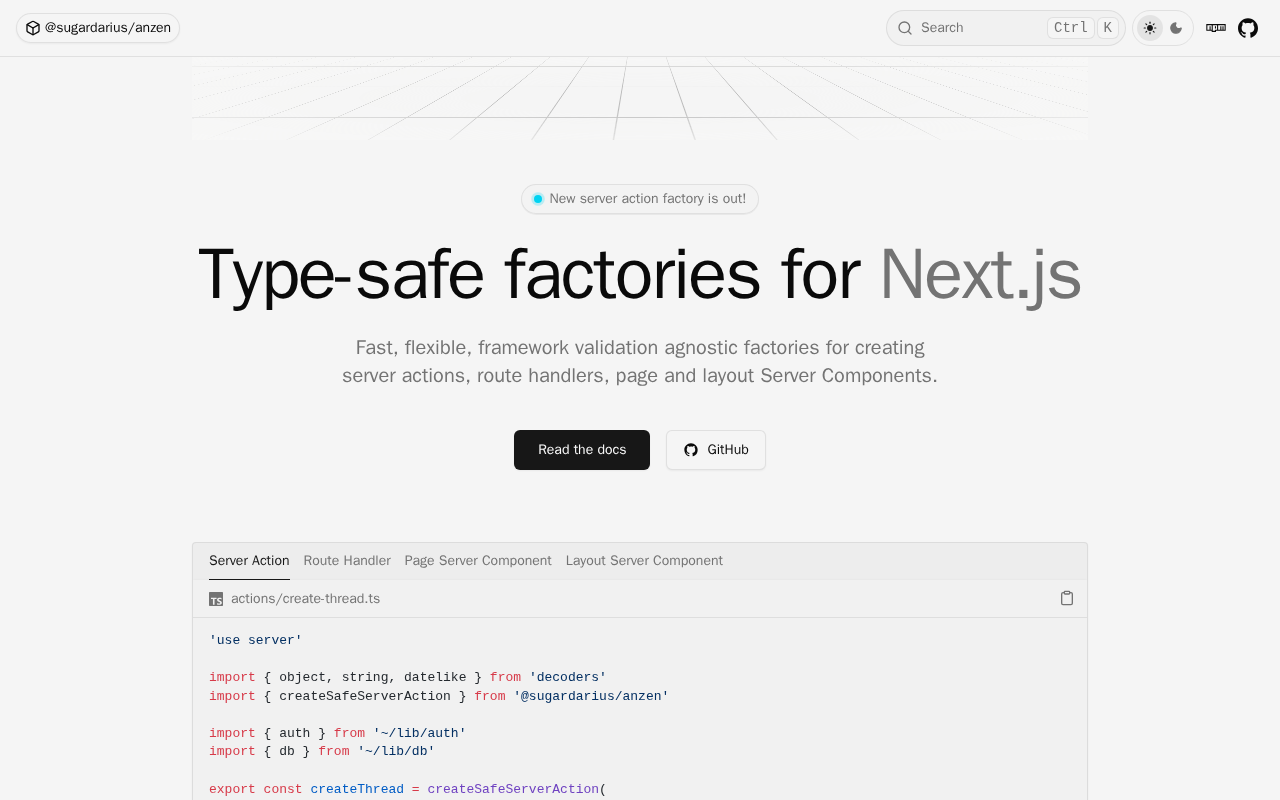Click the import line from '~/lib/auth'
Viewport: 1280px width, 800px height.
coord(338,733)
